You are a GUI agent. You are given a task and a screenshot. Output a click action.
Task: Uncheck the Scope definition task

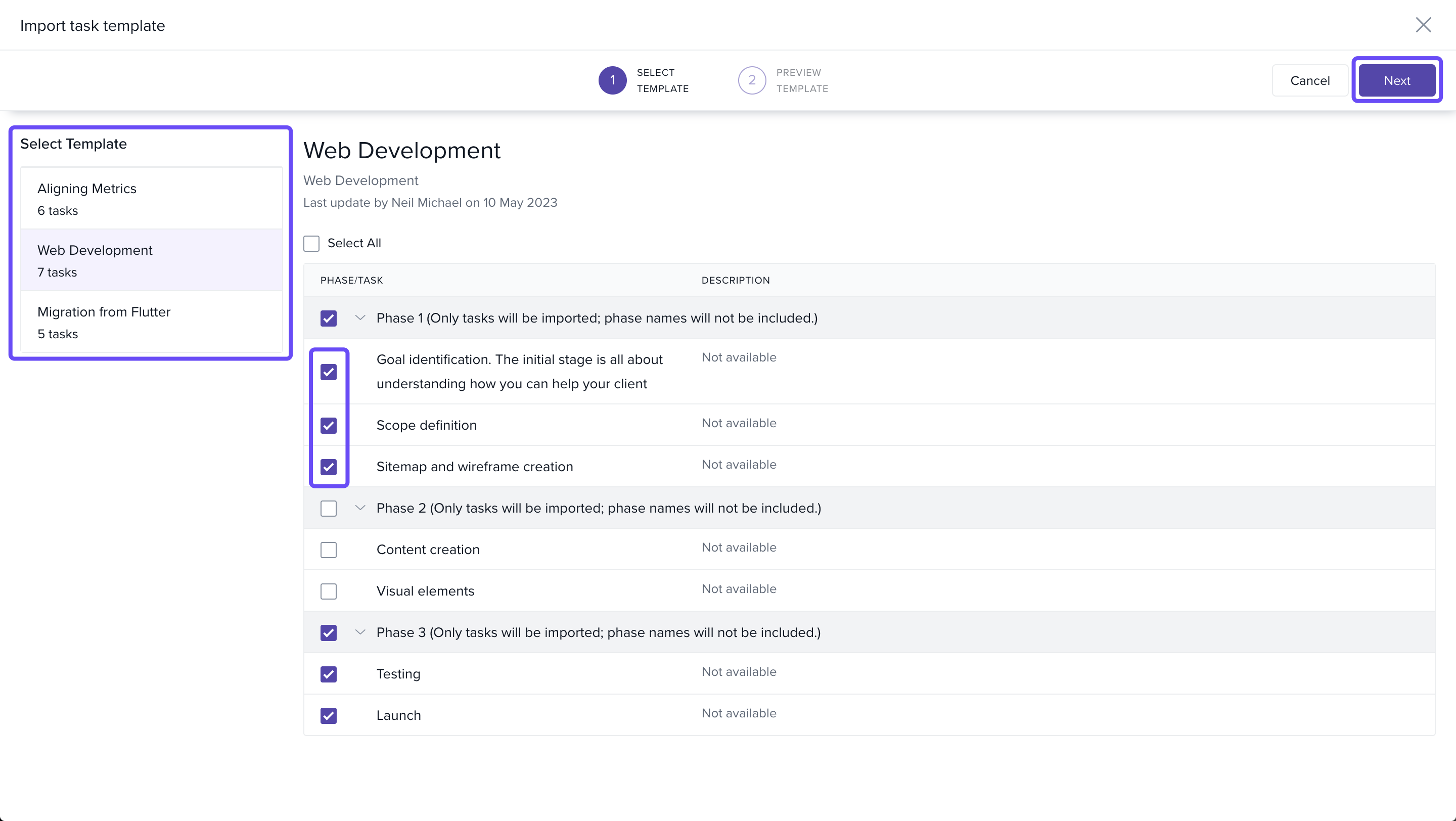tap(329, 426)
